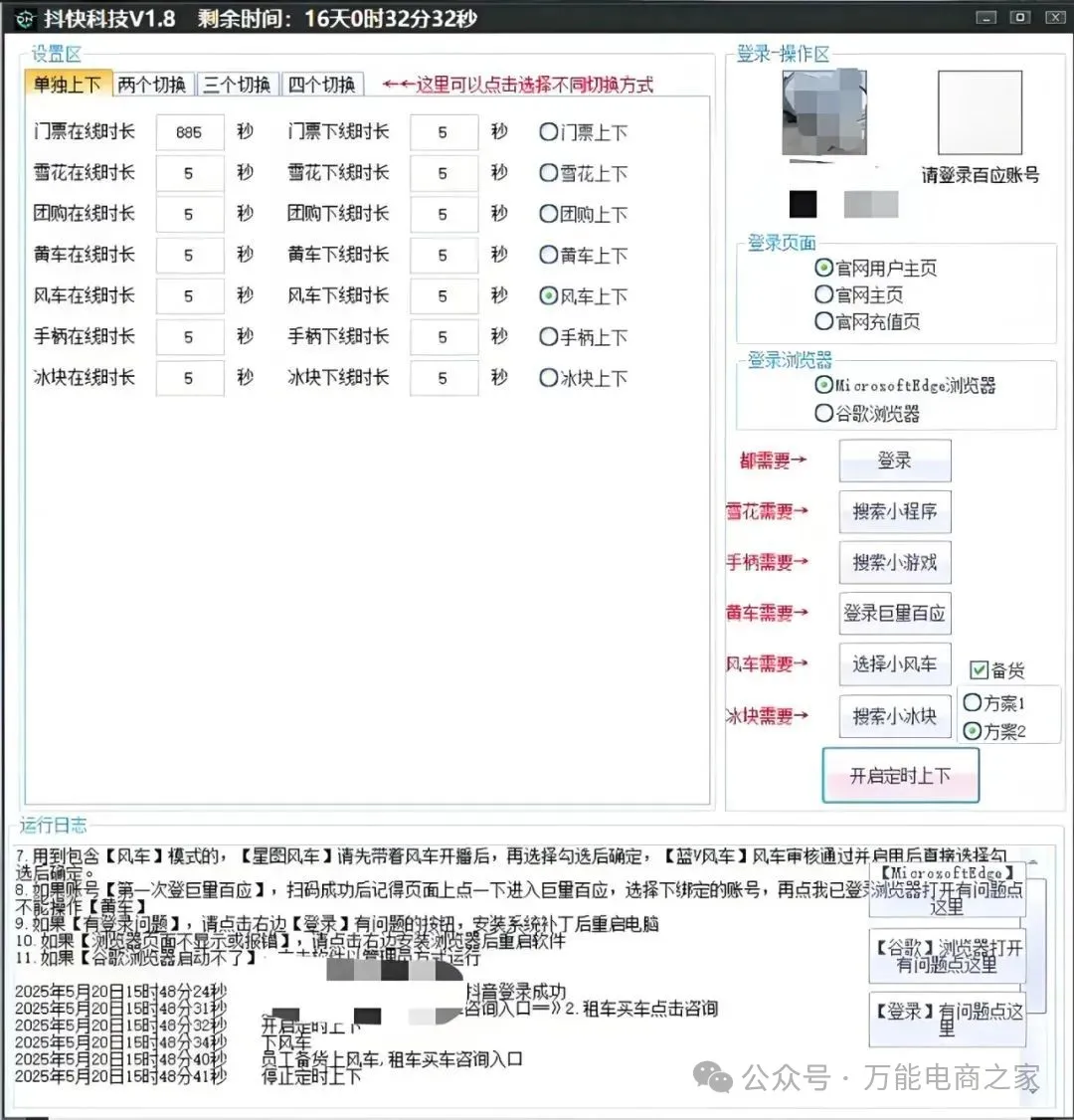This screenshot has height=1120, width=1074.
Task: Open the 三个切换 tab
Action: pyautogui.click(x=237, y=85)
